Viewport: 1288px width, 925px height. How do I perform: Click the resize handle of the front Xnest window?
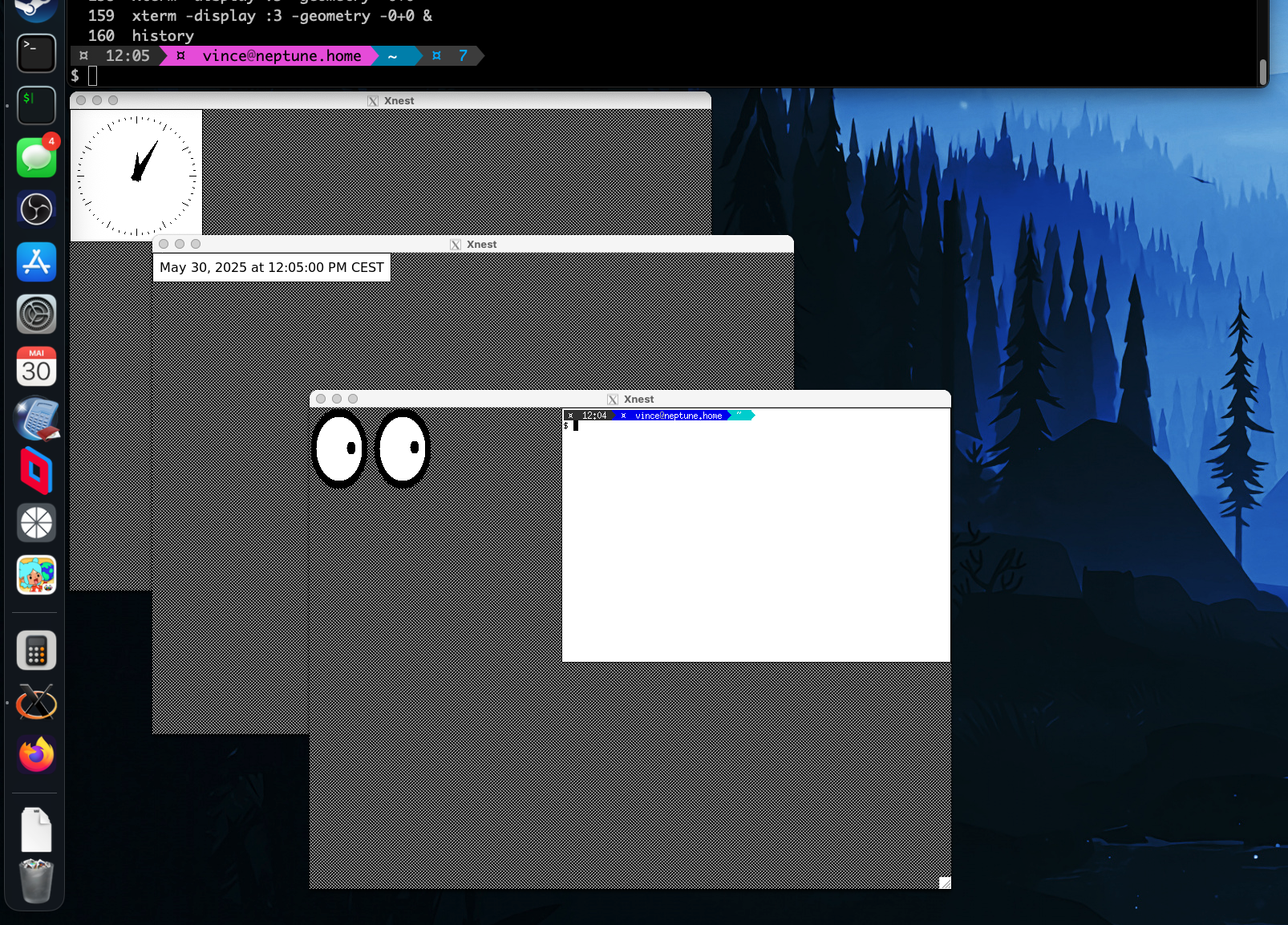(945, 882)
